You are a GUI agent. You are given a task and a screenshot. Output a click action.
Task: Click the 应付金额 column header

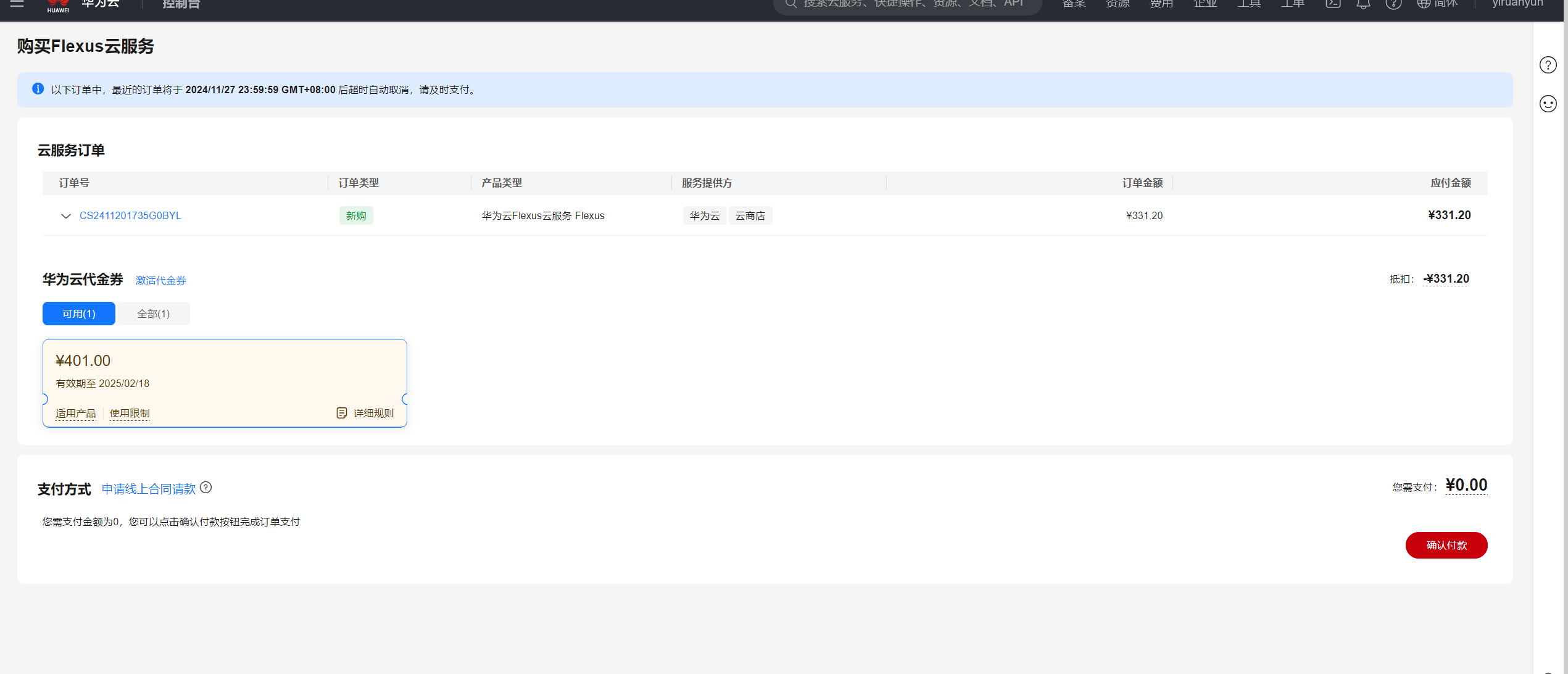(x=1451, y=183)
